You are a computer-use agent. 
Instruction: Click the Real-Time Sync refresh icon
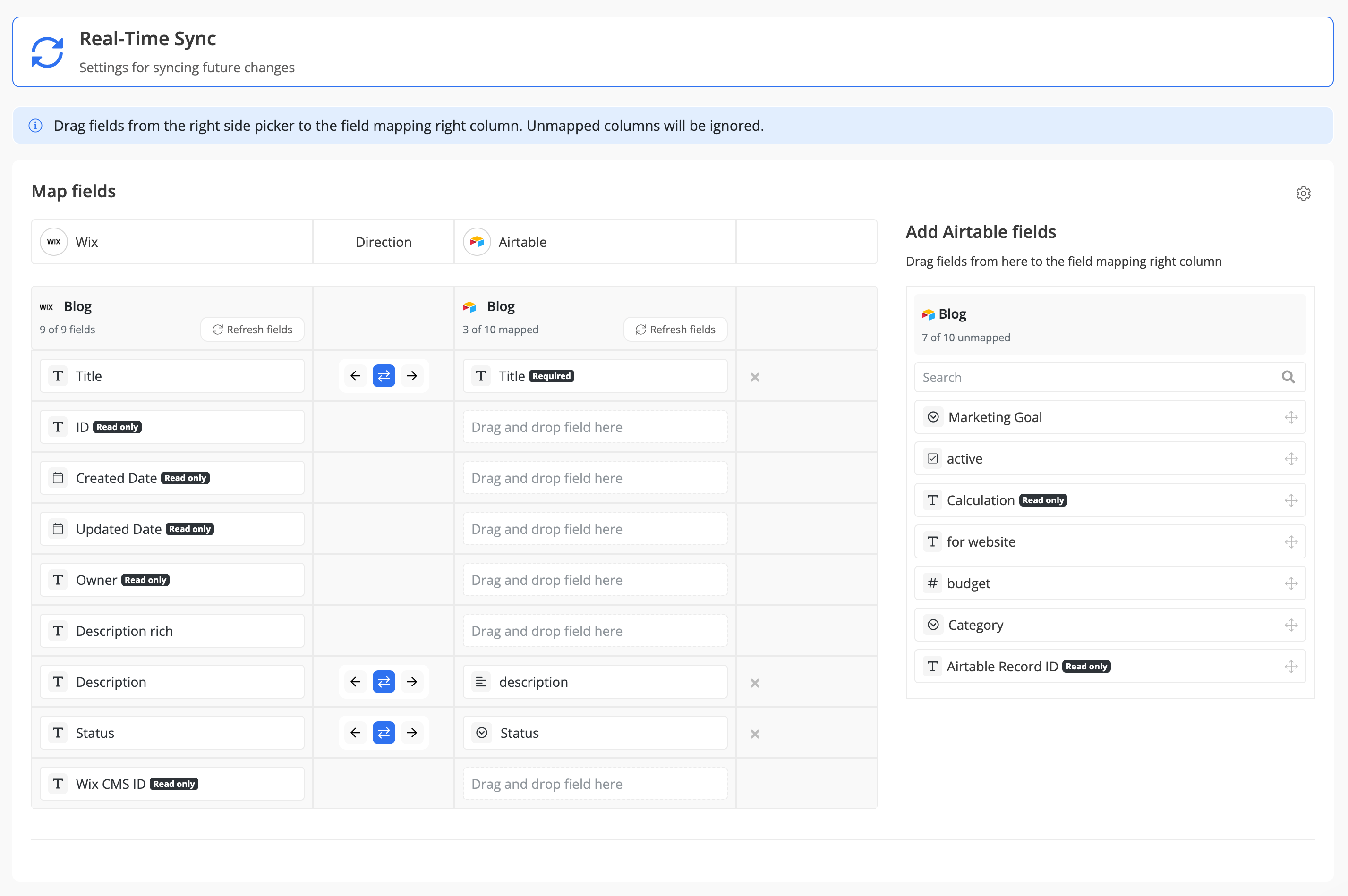pos(47,52)
